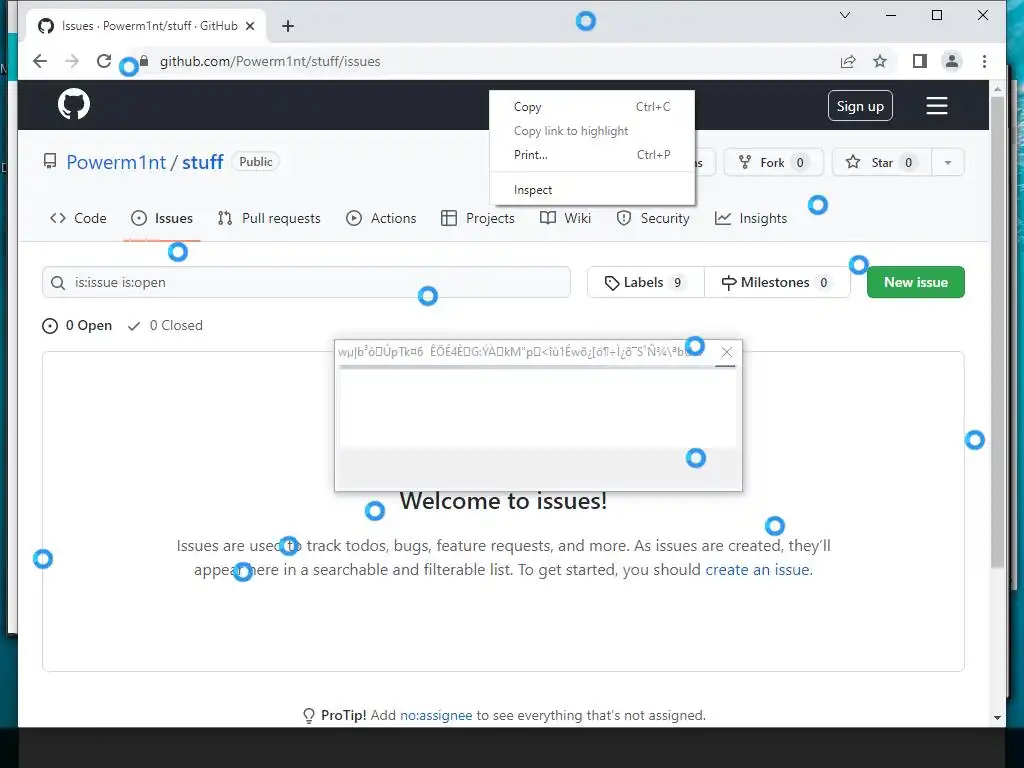Image resolution: width=1024 pixels, height=768 pixels.
Task: Switch to the Code tab
Action: [78, 218]
